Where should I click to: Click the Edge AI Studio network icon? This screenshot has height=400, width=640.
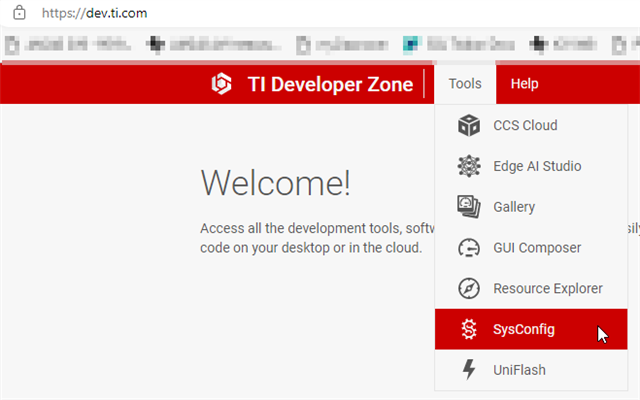point(469,166)
